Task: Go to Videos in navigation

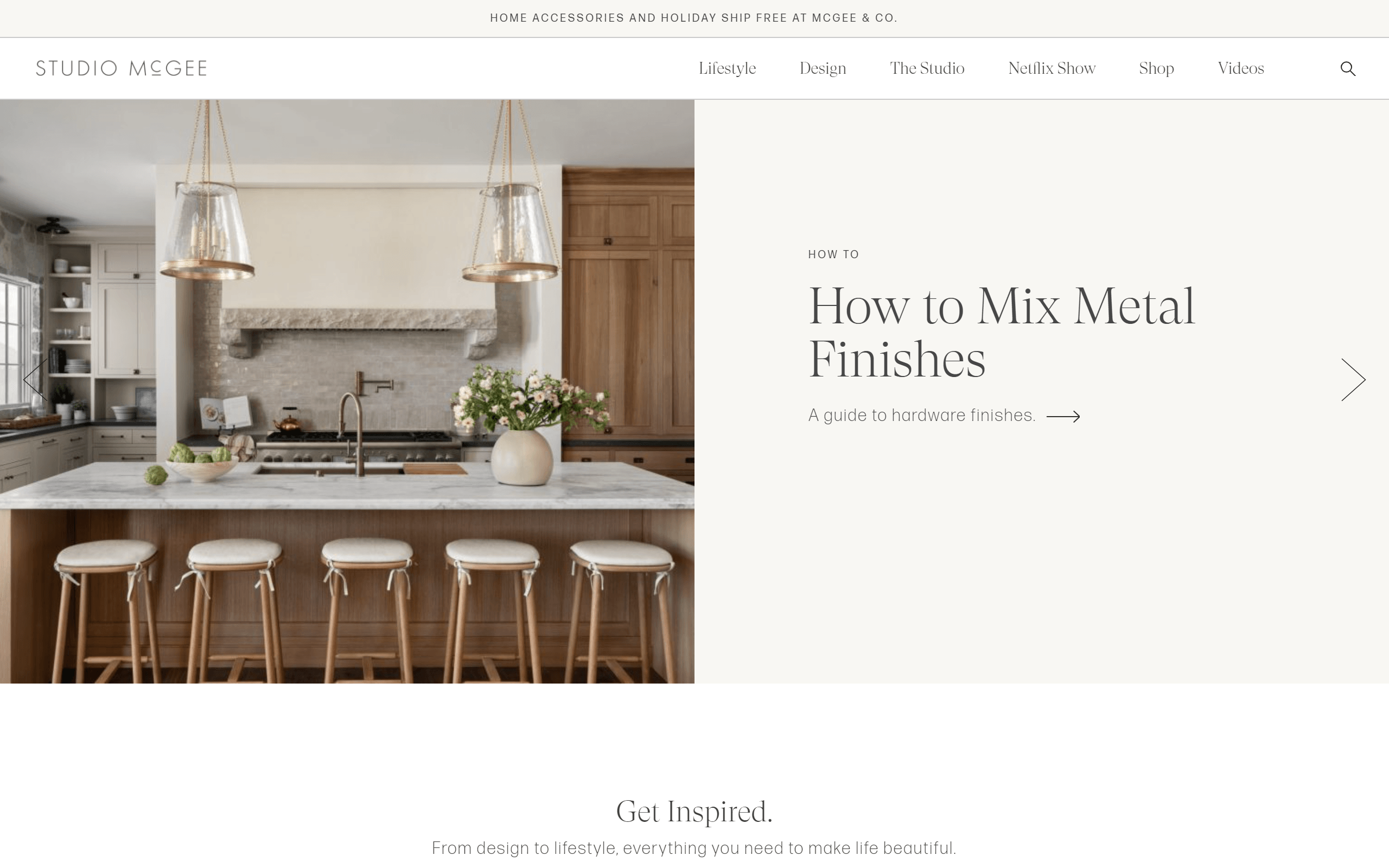Action: point(1241,68)
